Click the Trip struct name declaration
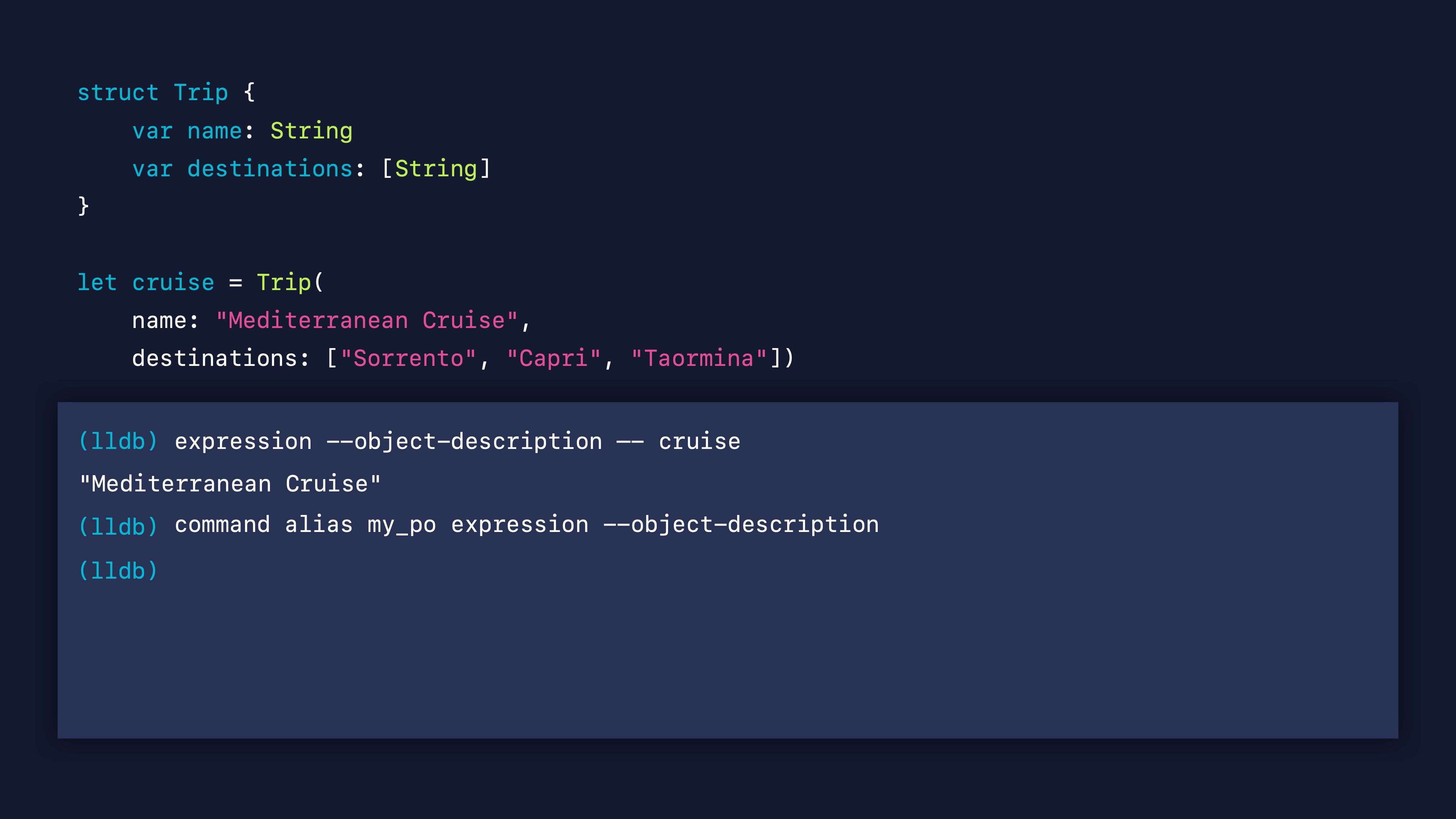The height and width of the screenshot is (819, 1456). tap(201, 93)
